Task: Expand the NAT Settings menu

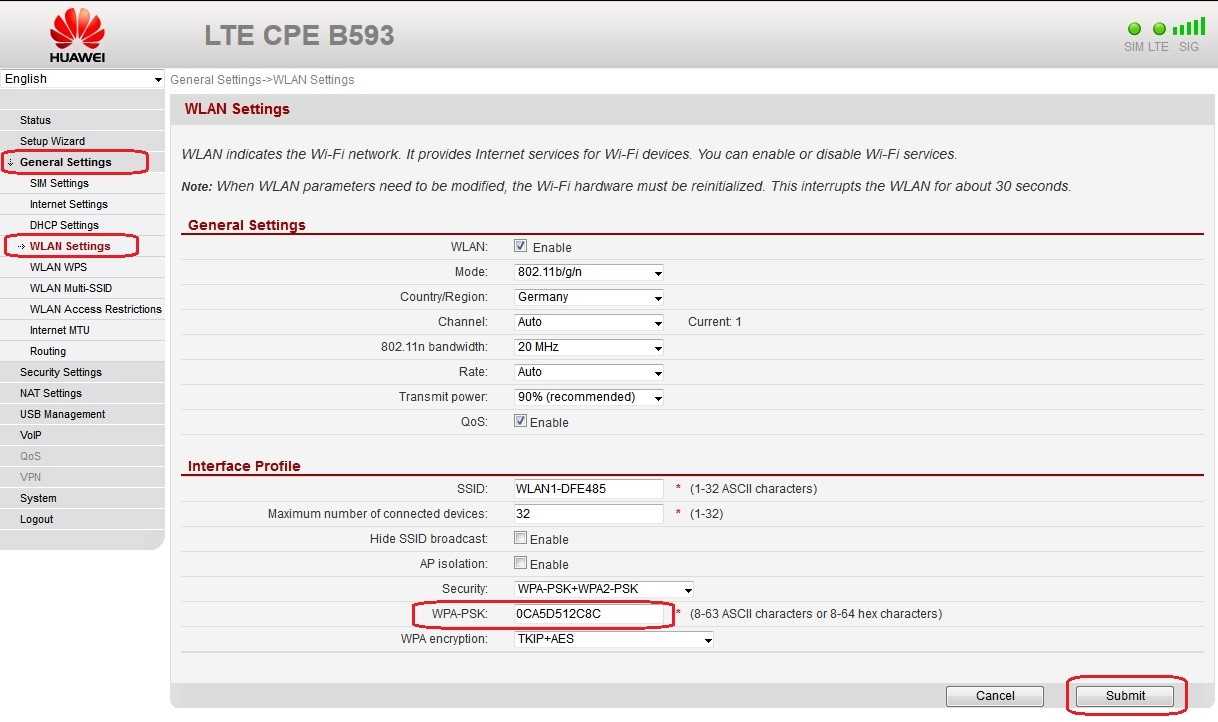Action: point(51,393)
